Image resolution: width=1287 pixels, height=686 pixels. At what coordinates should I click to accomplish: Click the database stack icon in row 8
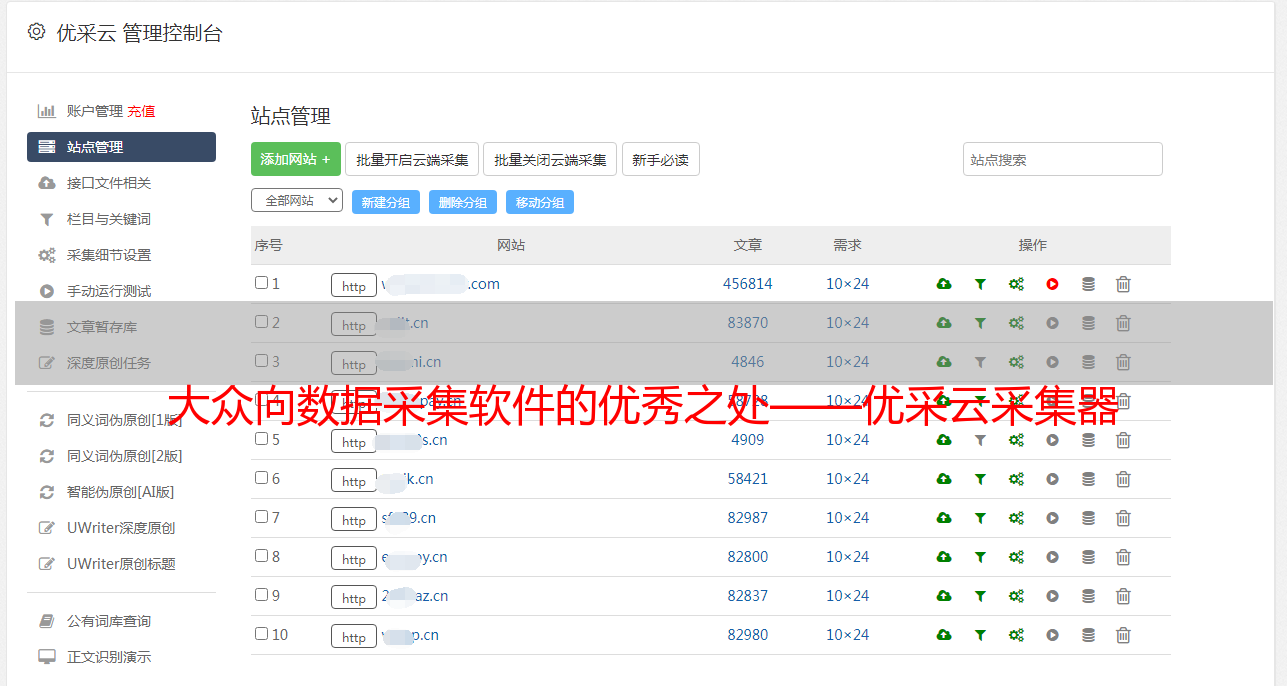pyautogui.click(x=1088, y=557)
